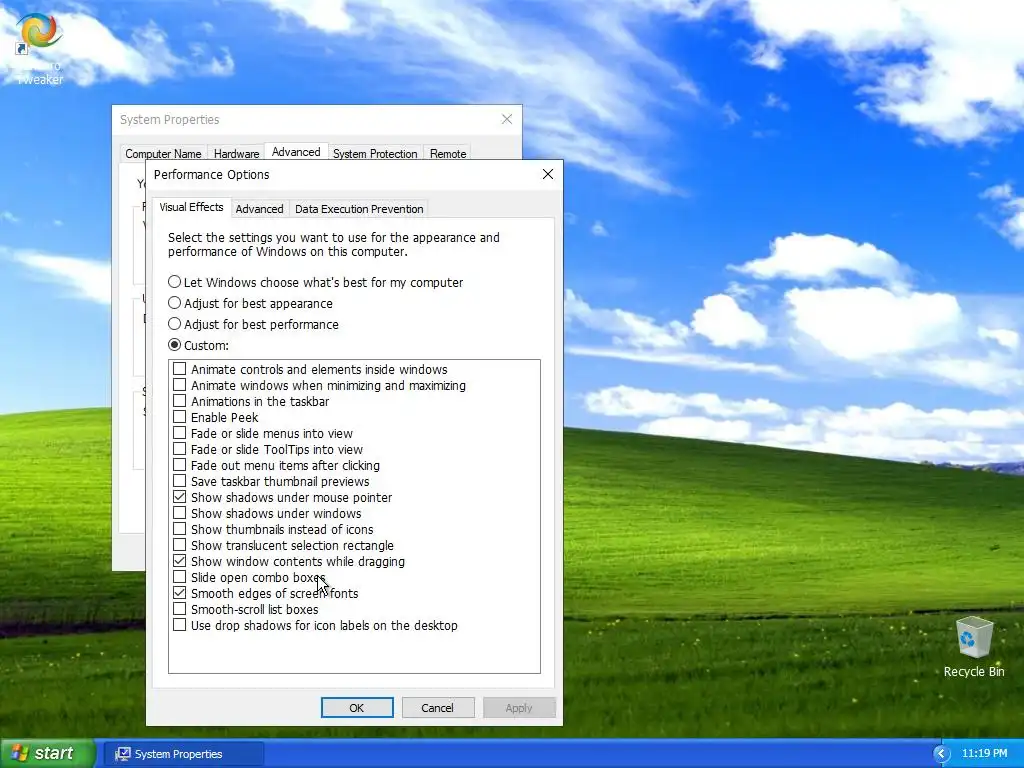The height and width of the screenshot is (768, 1024).
Task: Enable Animate controls and elements inside windows
Action: (180, 369)
